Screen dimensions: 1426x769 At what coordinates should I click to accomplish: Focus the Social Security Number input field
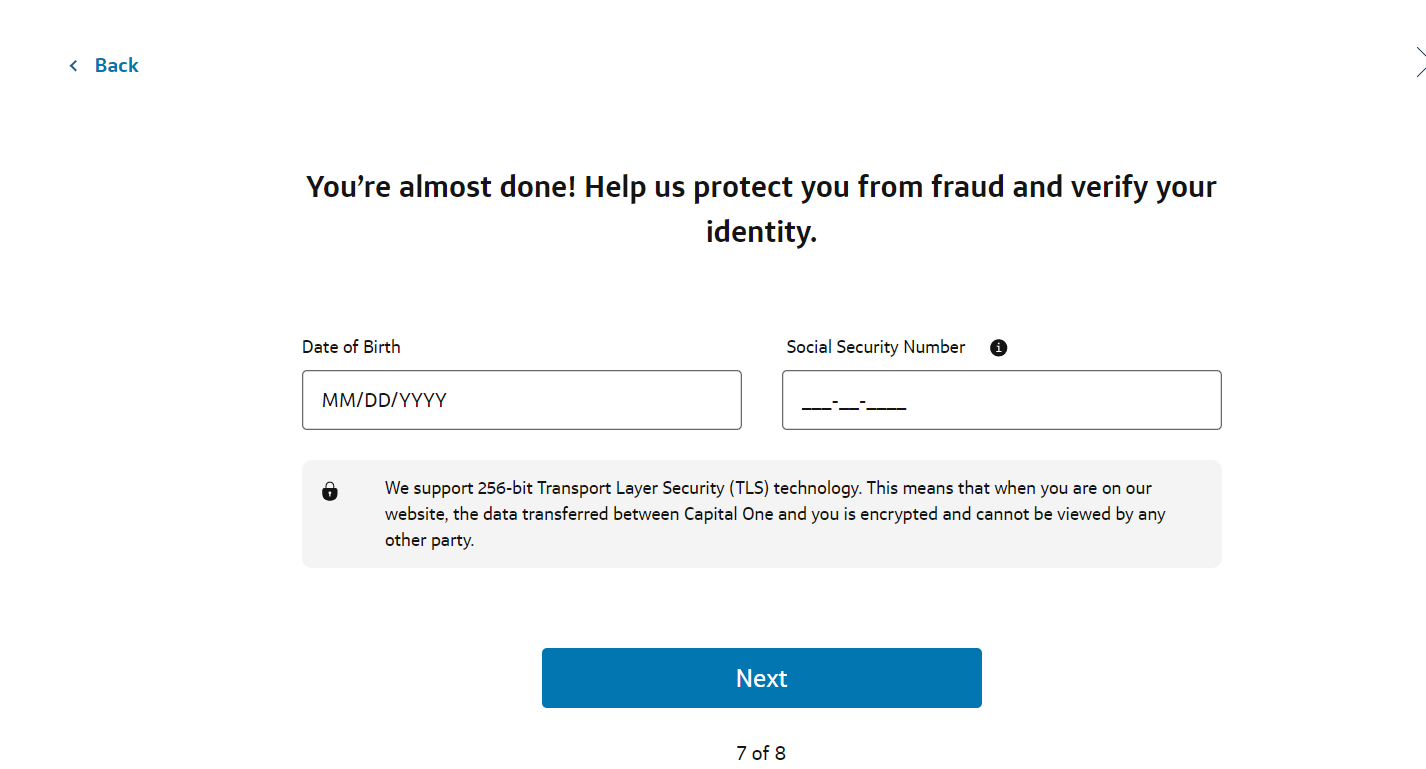point(1002,400)
